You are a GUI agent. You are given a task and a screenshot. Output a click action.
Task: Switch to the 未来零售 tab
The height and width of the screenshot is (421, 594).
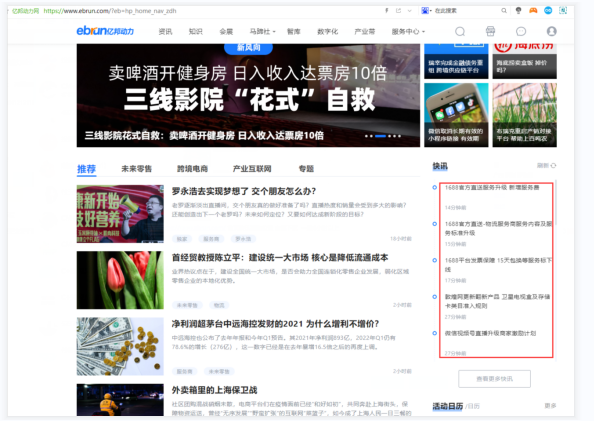[x=136, y=169]
